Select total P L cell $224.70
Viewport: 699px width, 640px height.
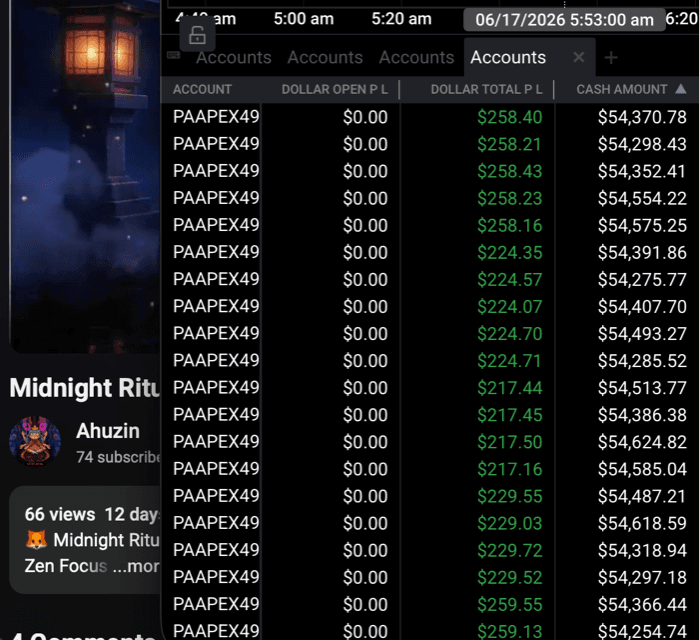click(x=510, y=334)
